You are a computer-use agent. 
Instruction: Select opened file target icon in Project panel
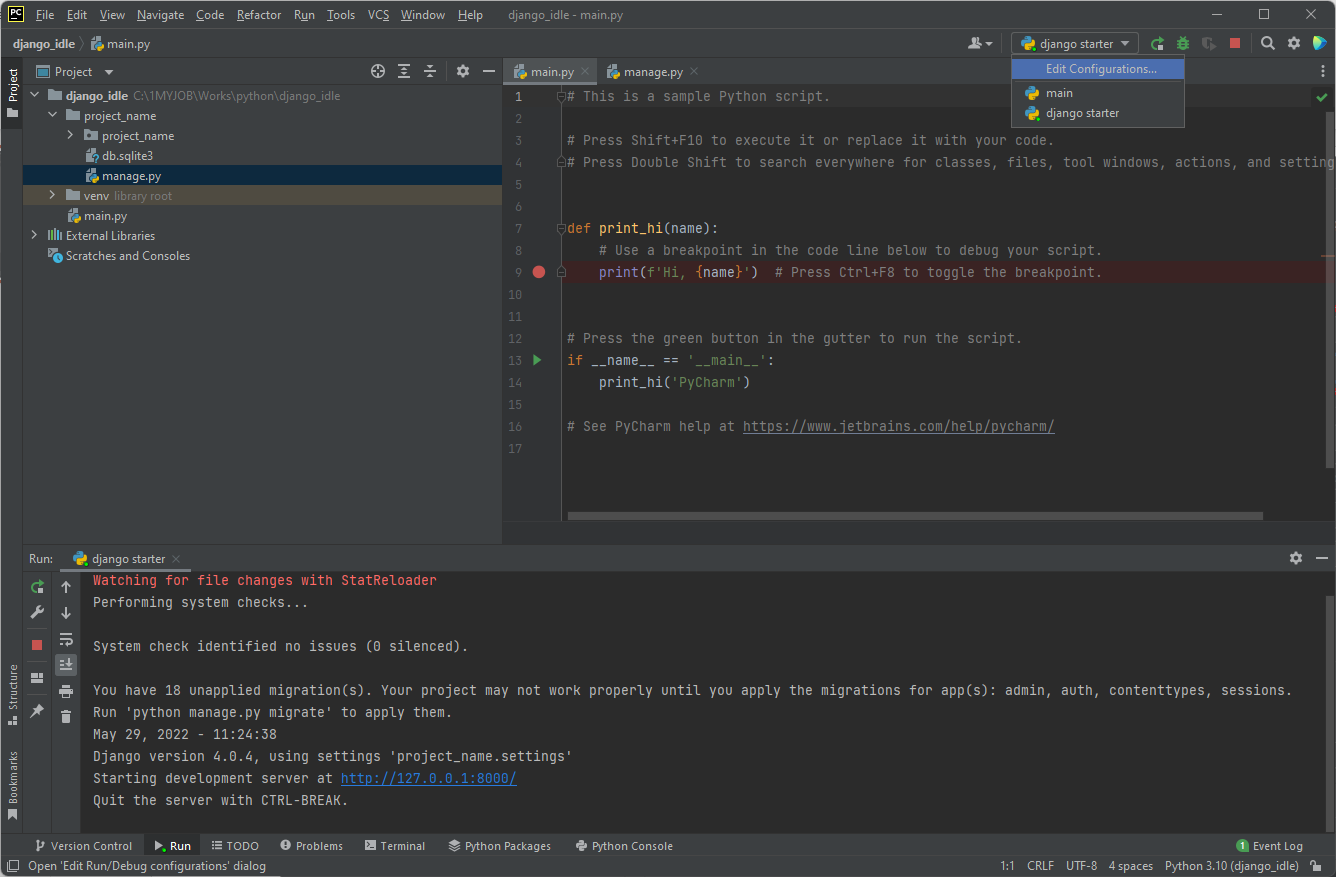pos(378,72)
